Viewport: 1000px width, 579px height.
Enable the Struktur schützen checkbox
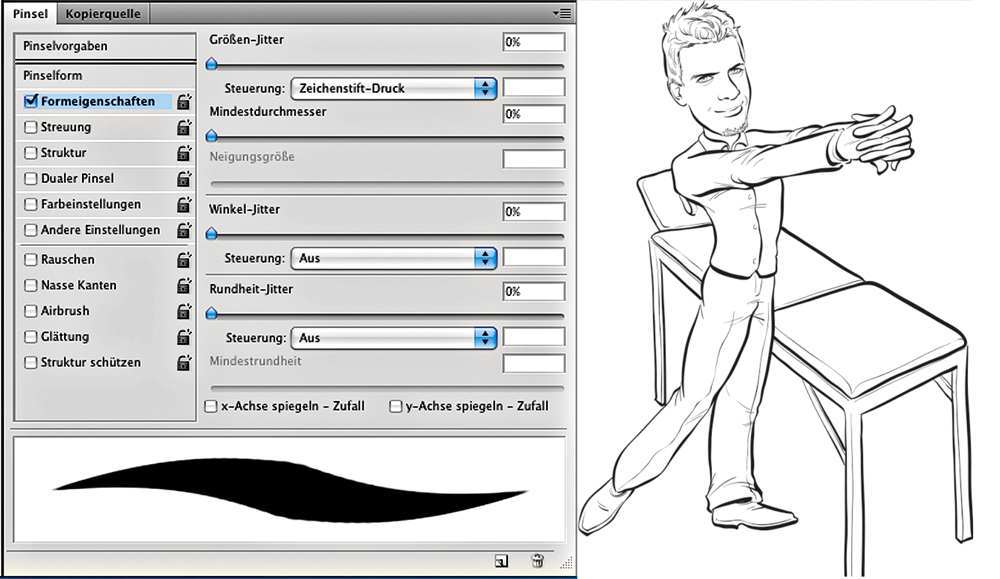pos(31,362)
